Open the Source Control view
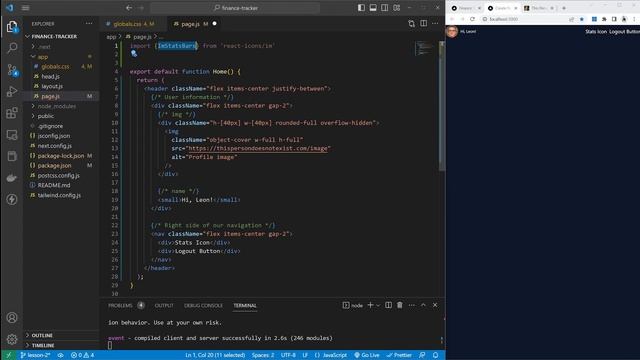640x360 pixels. (x=12, y=70)
